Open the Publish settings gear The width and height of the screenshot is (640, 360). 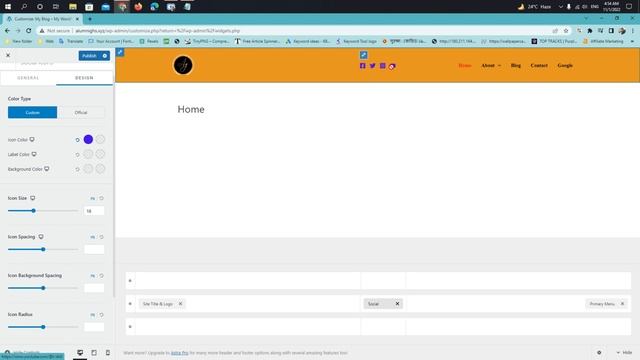click(105, 56)
